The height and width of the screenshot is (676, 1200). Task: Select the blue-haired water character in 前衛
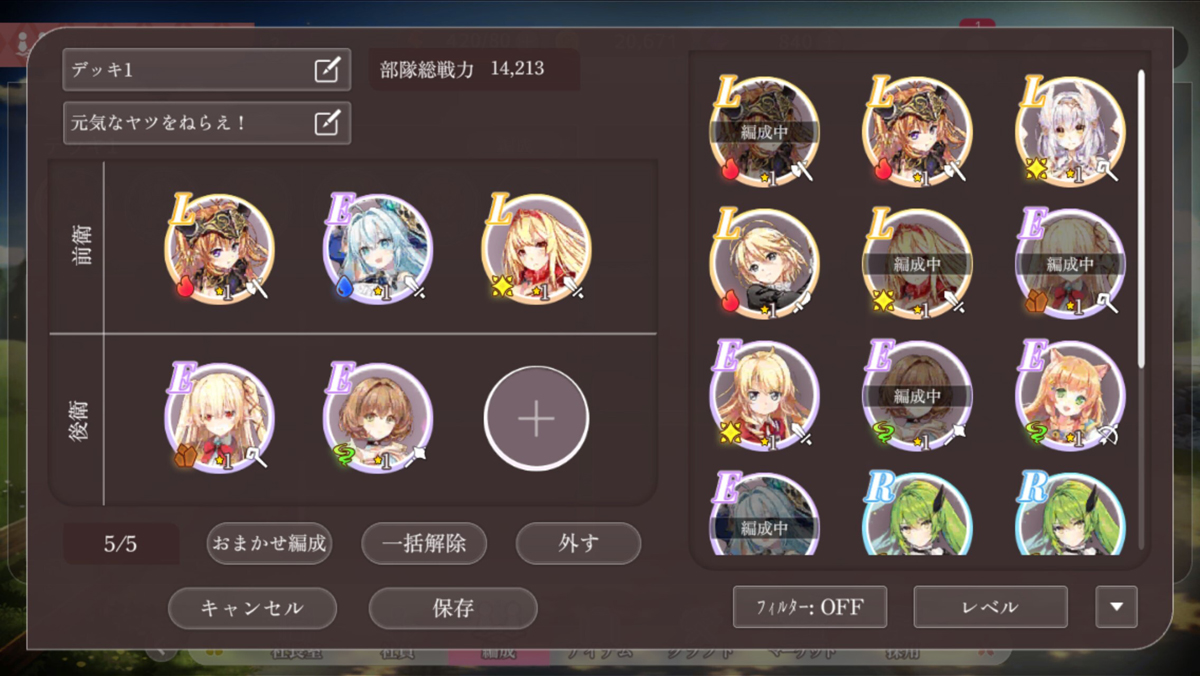tap(378, 249)
